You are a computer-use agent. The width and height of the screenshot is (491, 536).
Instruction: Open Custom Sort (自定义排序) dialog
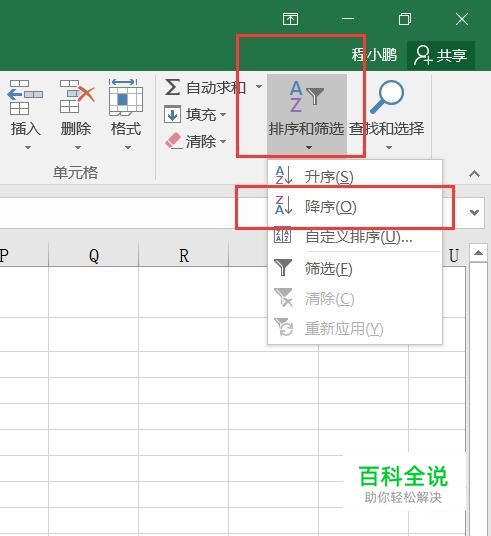pos(355,236)
